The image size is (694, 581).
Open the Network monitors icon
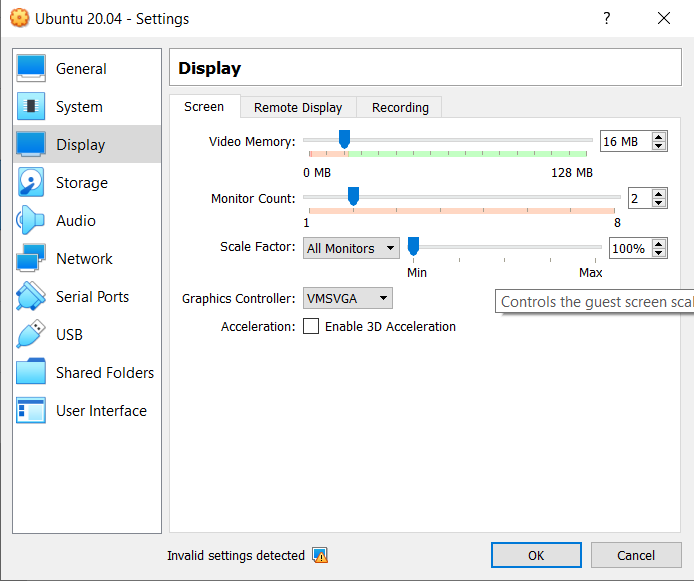(31, 258)
